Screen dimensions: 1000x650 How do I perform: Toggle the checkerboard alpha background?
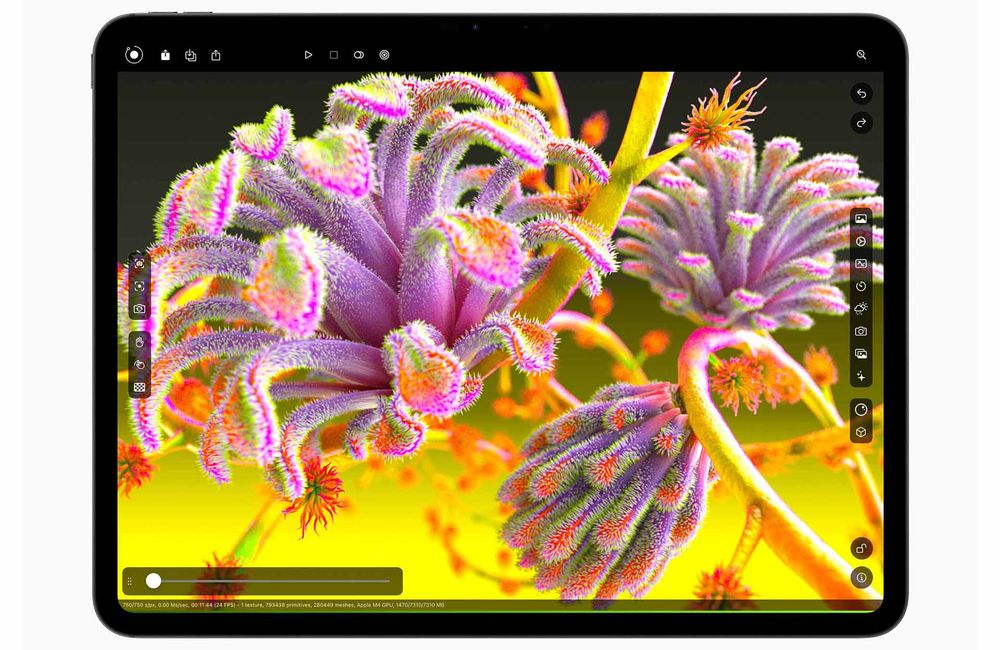[140, 387]
